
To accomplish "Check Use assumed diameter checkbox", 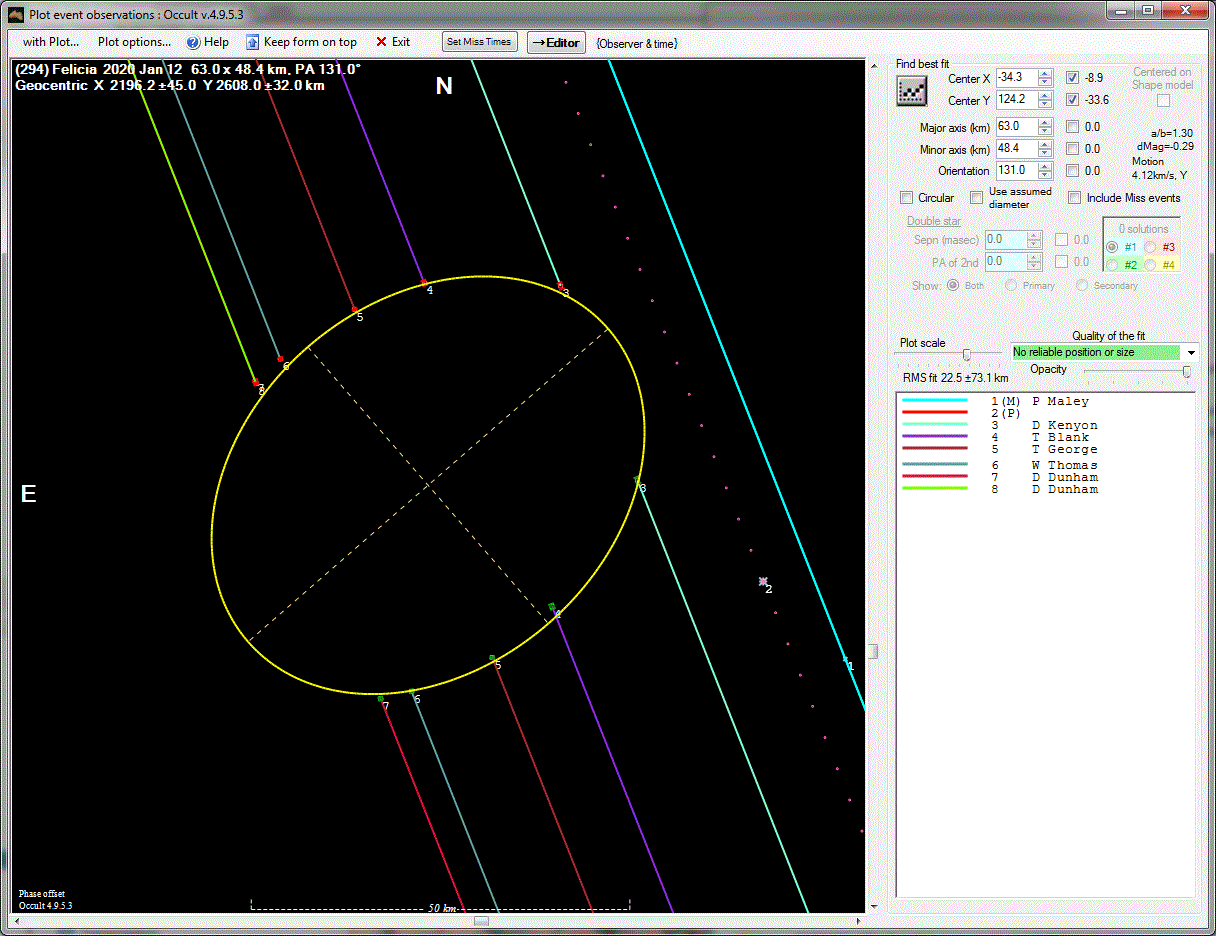I will click(x=977, y=198).
